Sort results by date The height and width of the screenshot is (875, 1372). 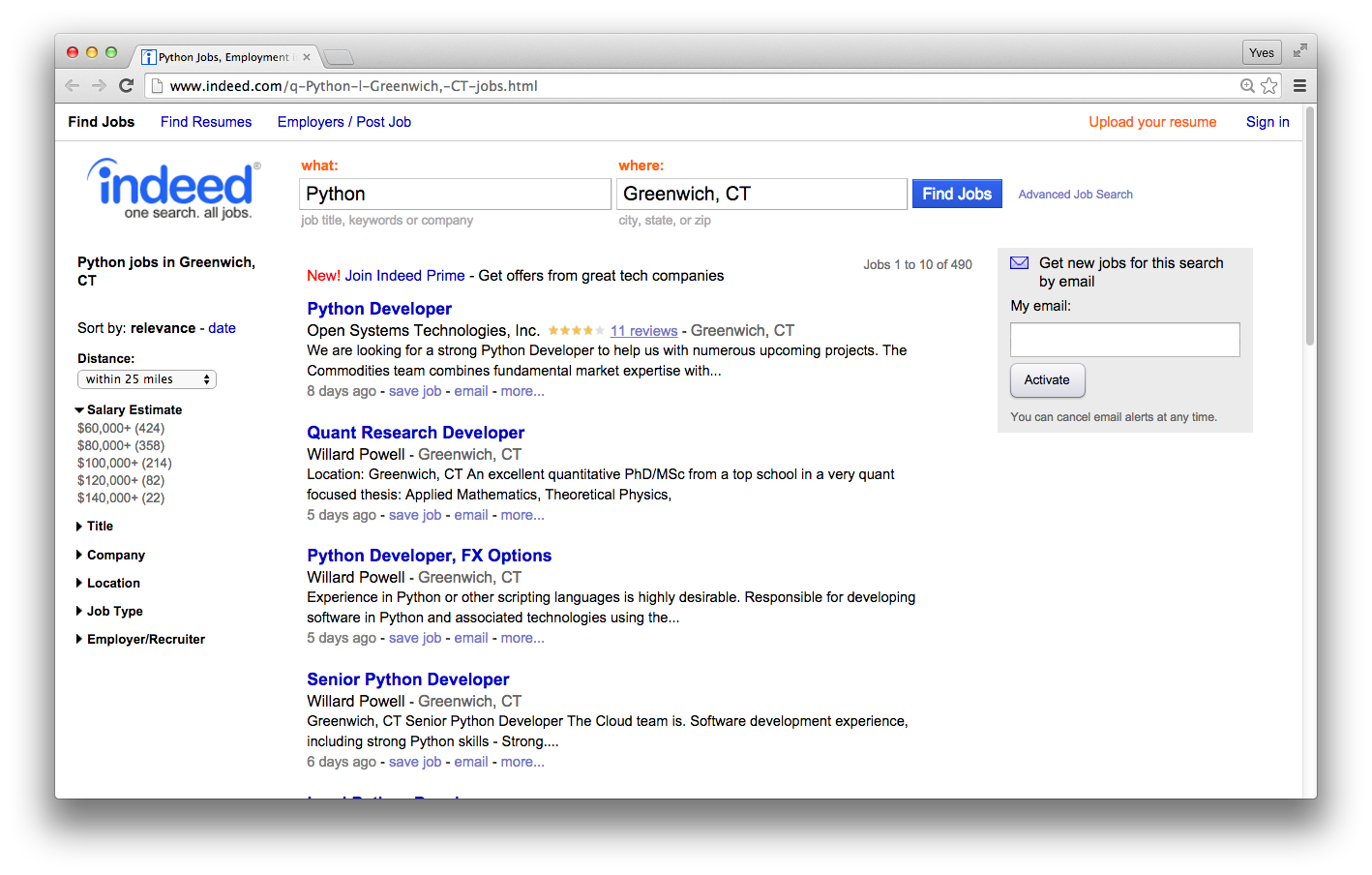pyautogui.click(x=222, y=328)
